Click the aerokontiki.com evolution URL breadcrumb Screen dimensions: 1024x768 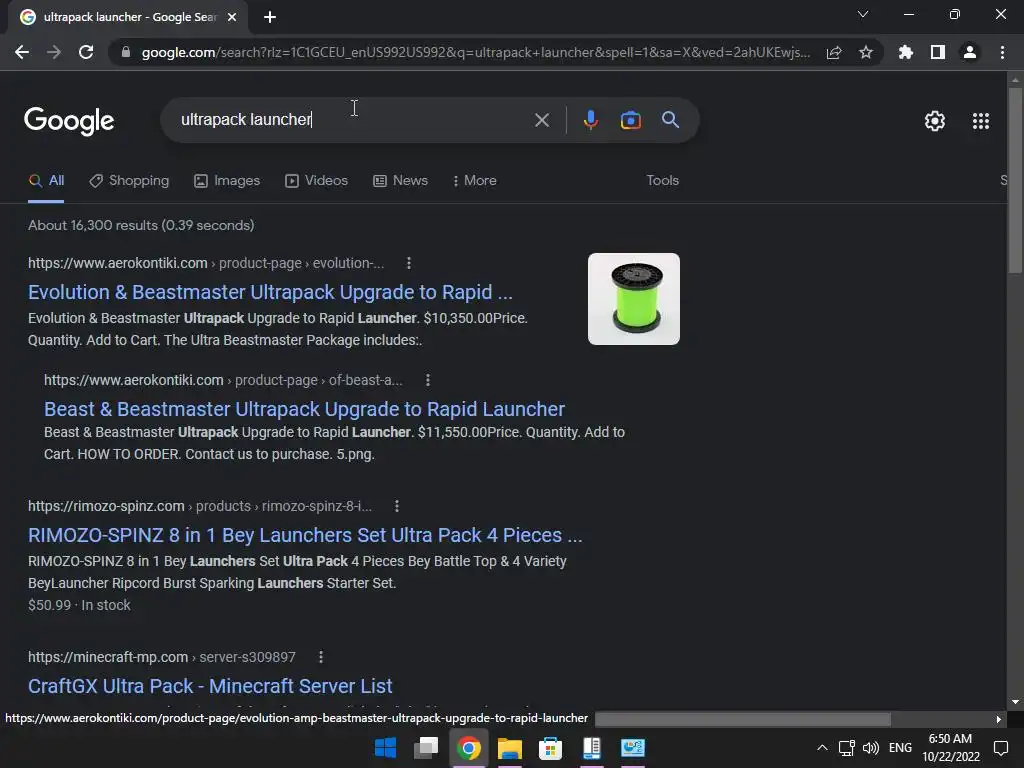pyautogui.click(x=206, y=263)
